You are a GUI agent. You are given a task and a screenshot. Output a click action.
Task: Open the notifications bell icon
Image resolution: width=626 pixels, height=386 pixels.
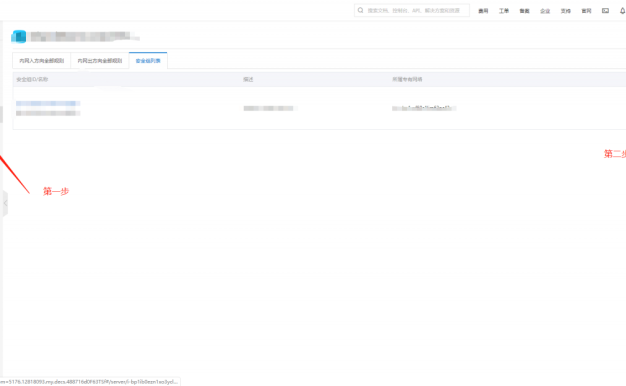[x=622, y=11]
